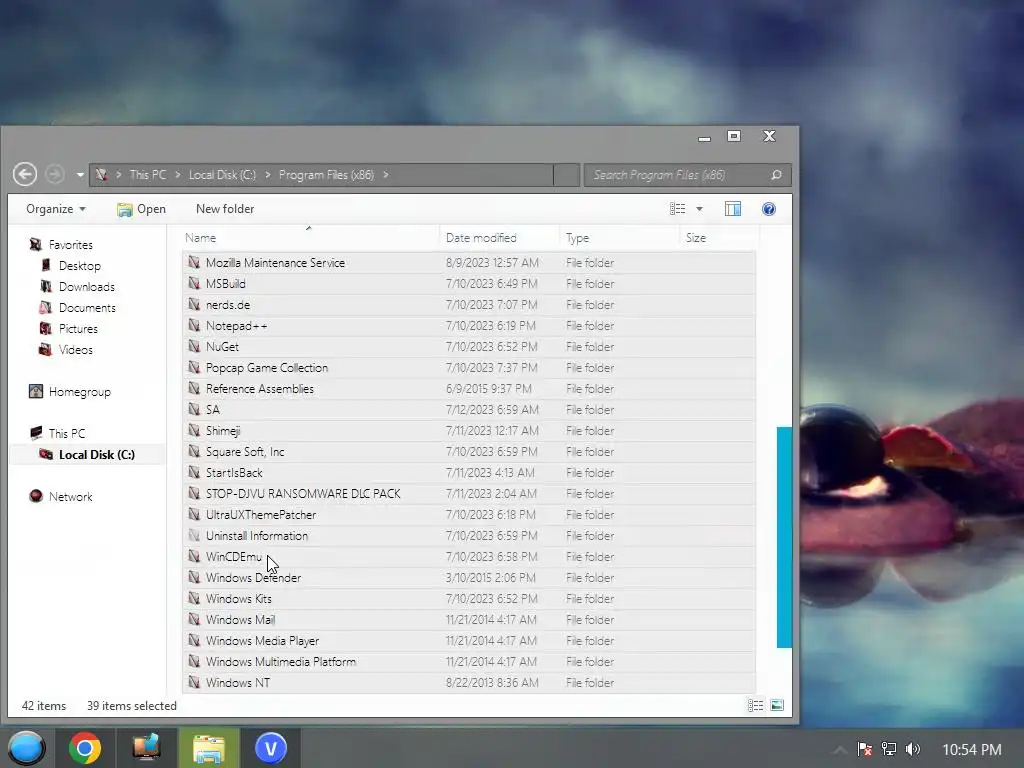1024x768 pixels.
Task: Click the search magnifier icon
Action: pos(776,175)
